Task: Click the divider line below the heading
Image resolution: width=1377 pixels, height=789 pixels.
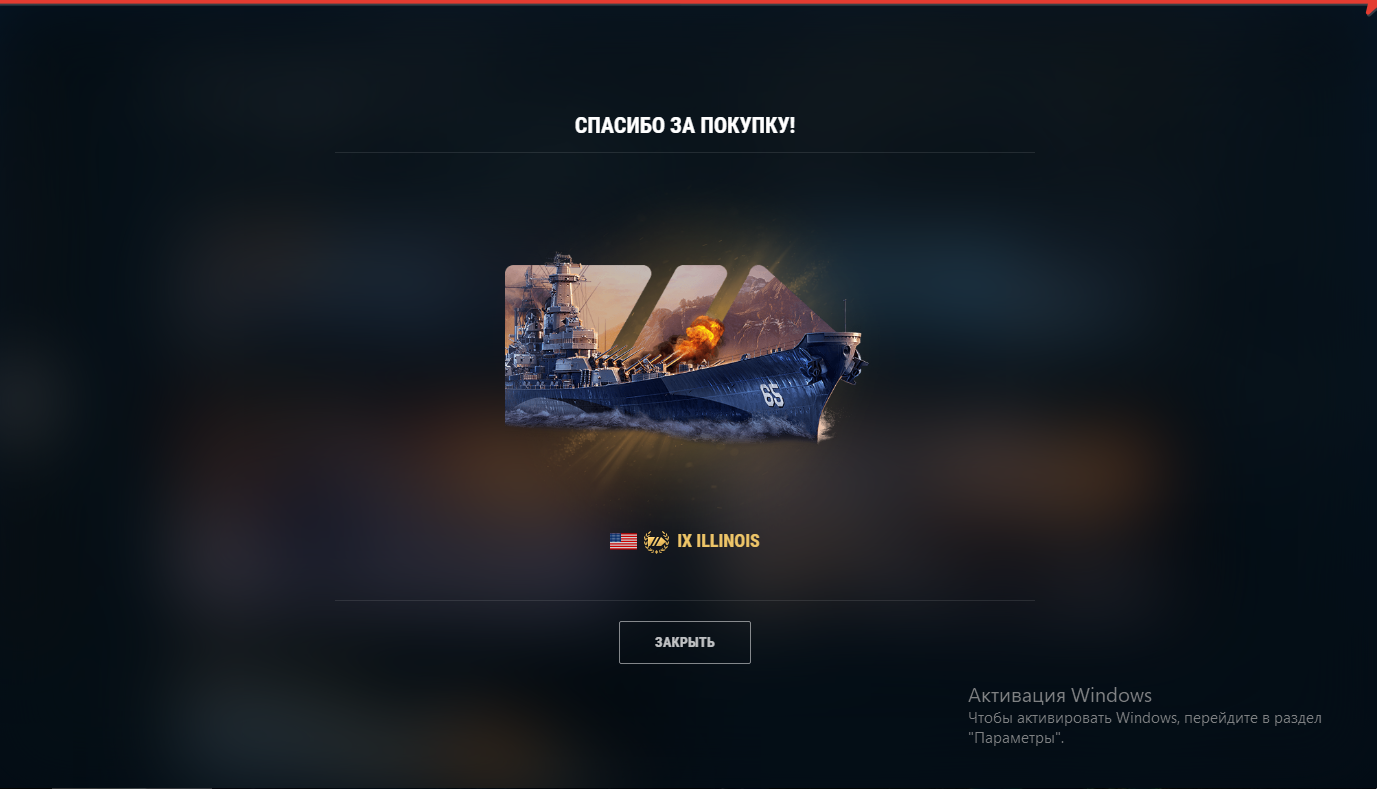Action: pos(684,153)
